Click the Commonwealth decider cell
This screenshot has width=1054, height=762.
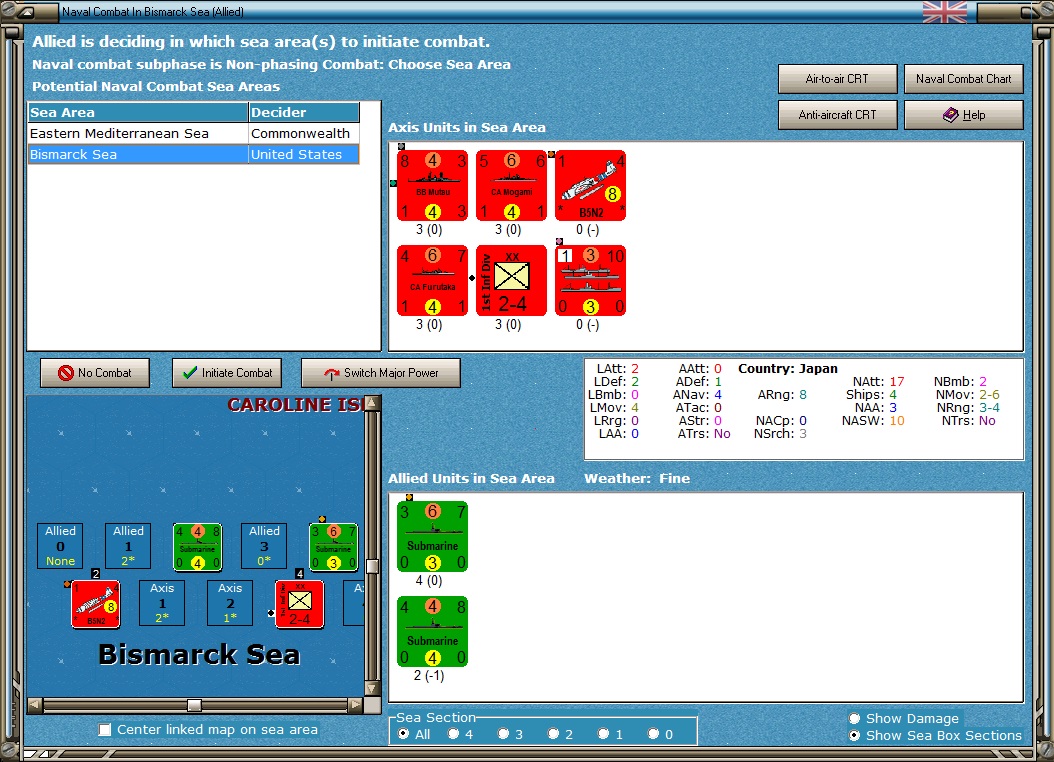point(304,133)
